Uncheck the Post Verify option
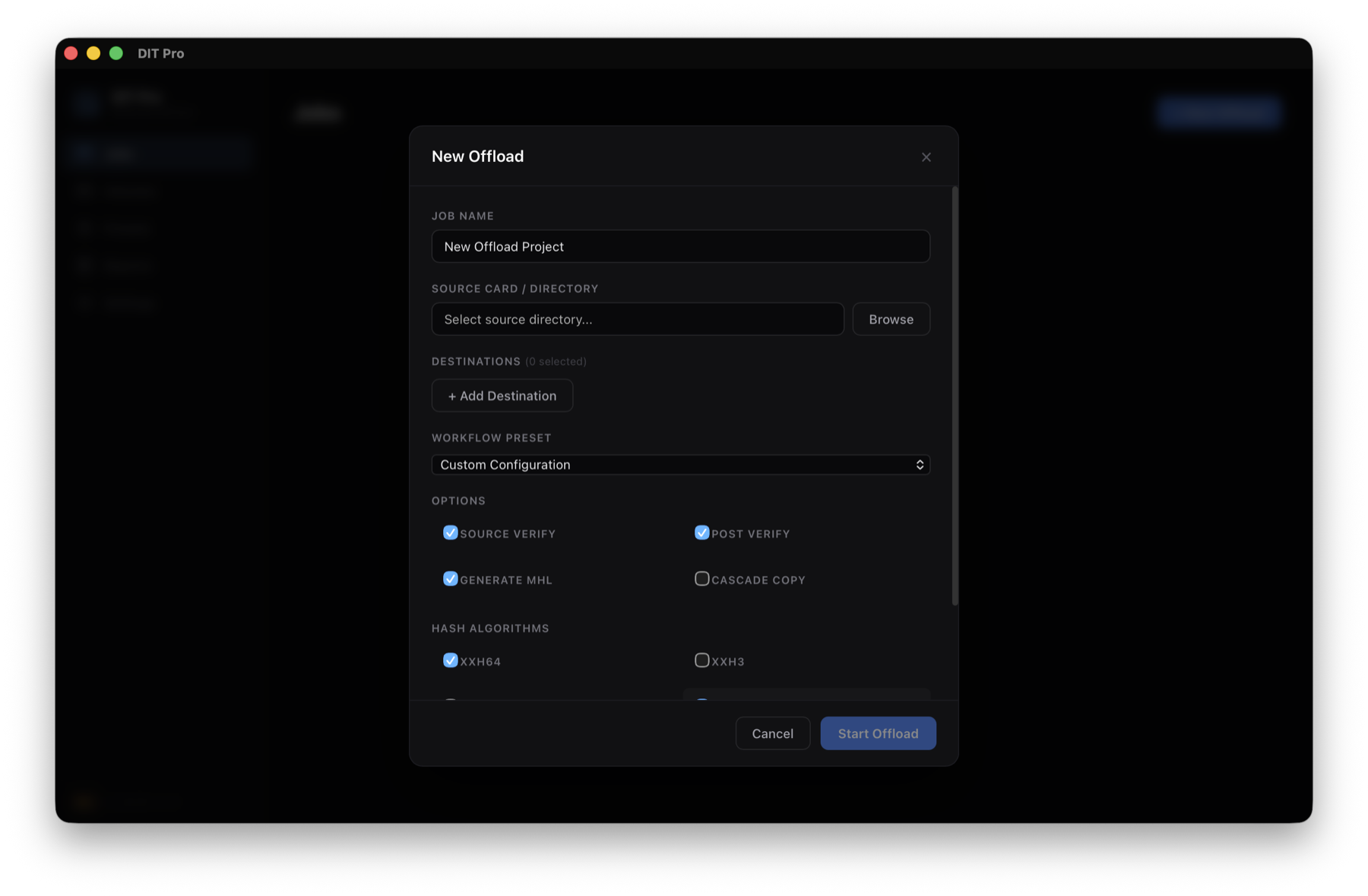This screenshot has height=896, width=1368. [x=701, y=533]
